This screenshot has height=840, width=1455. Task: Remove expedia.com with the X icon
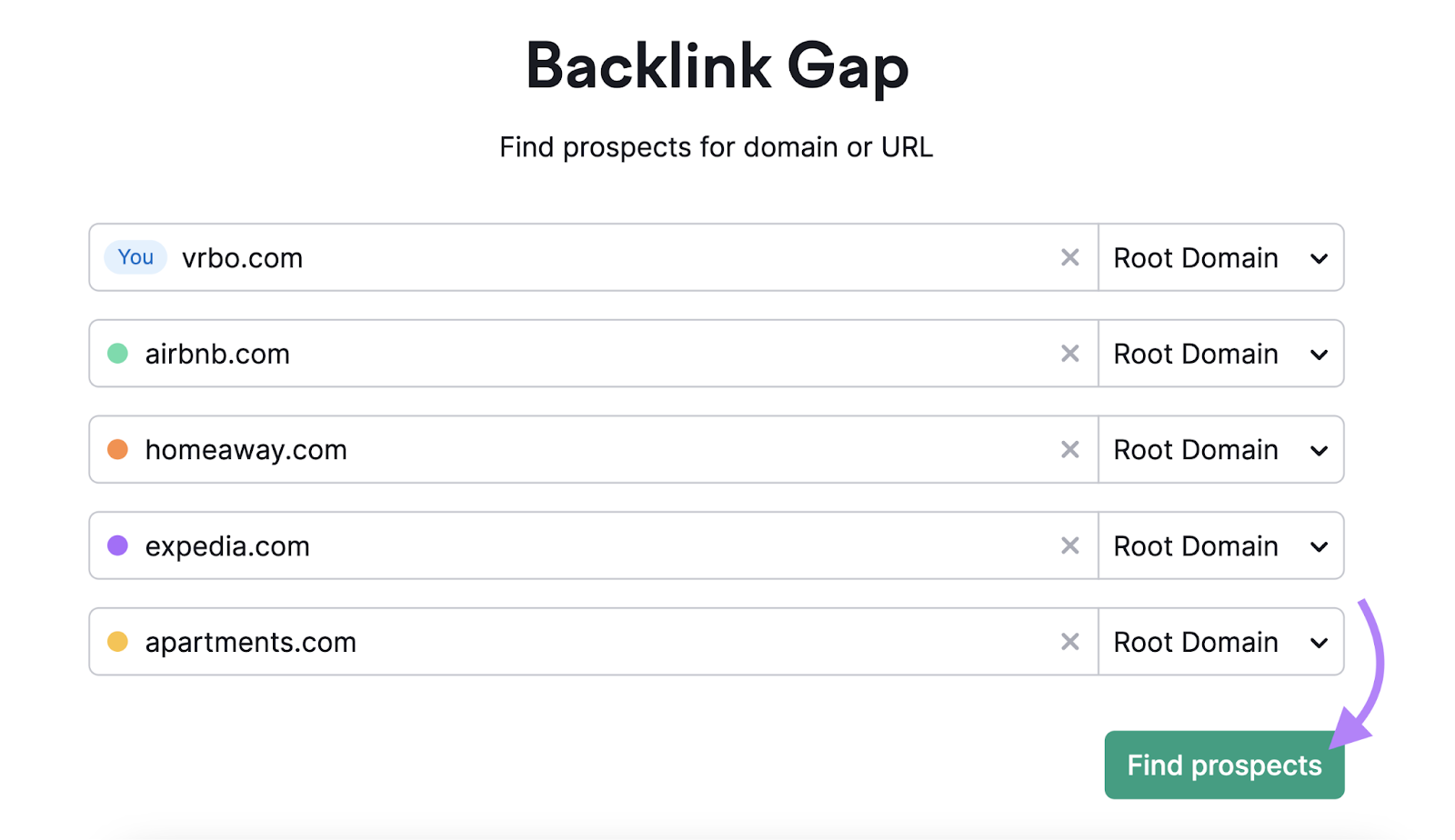(1069, 545)
